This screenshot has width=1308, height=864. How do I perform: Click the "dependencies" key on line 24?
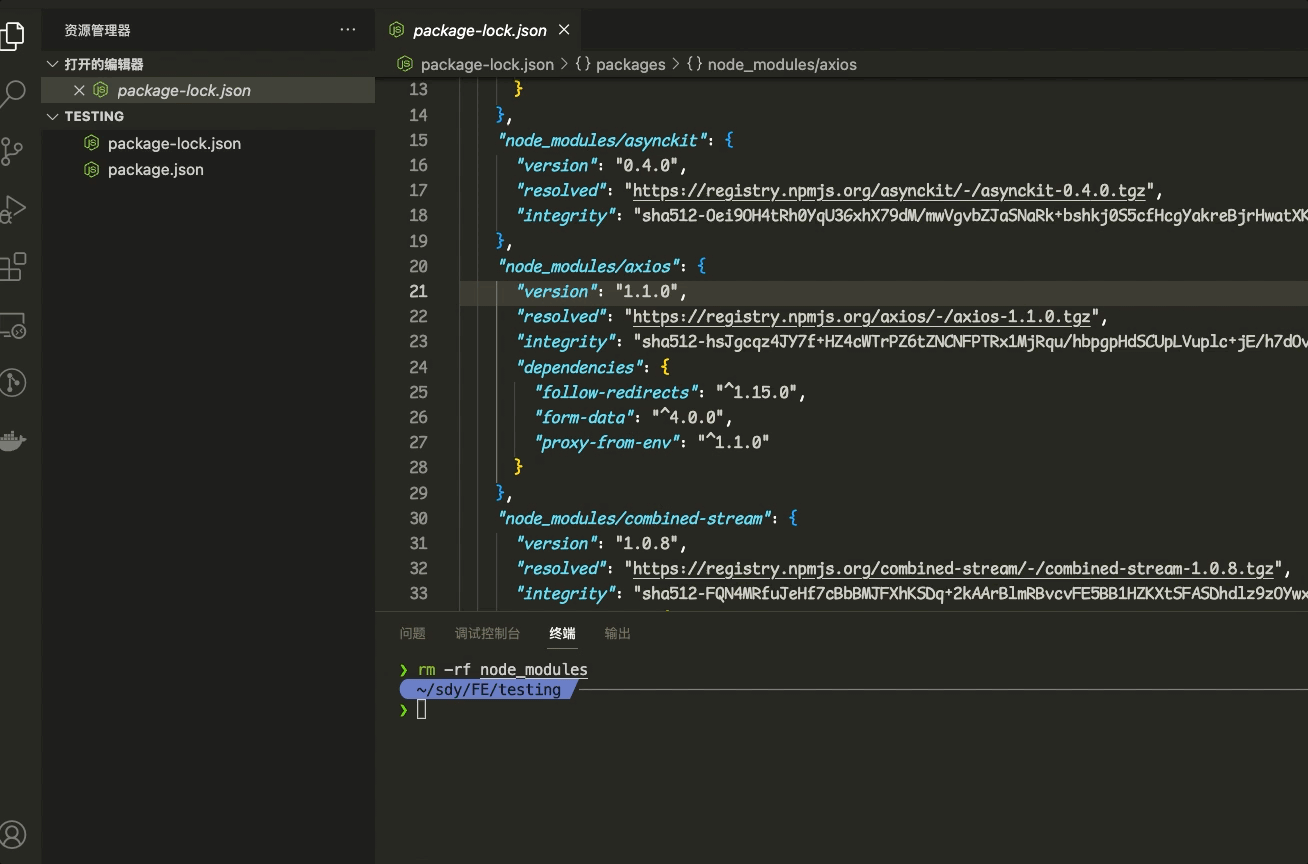[580, 367]
